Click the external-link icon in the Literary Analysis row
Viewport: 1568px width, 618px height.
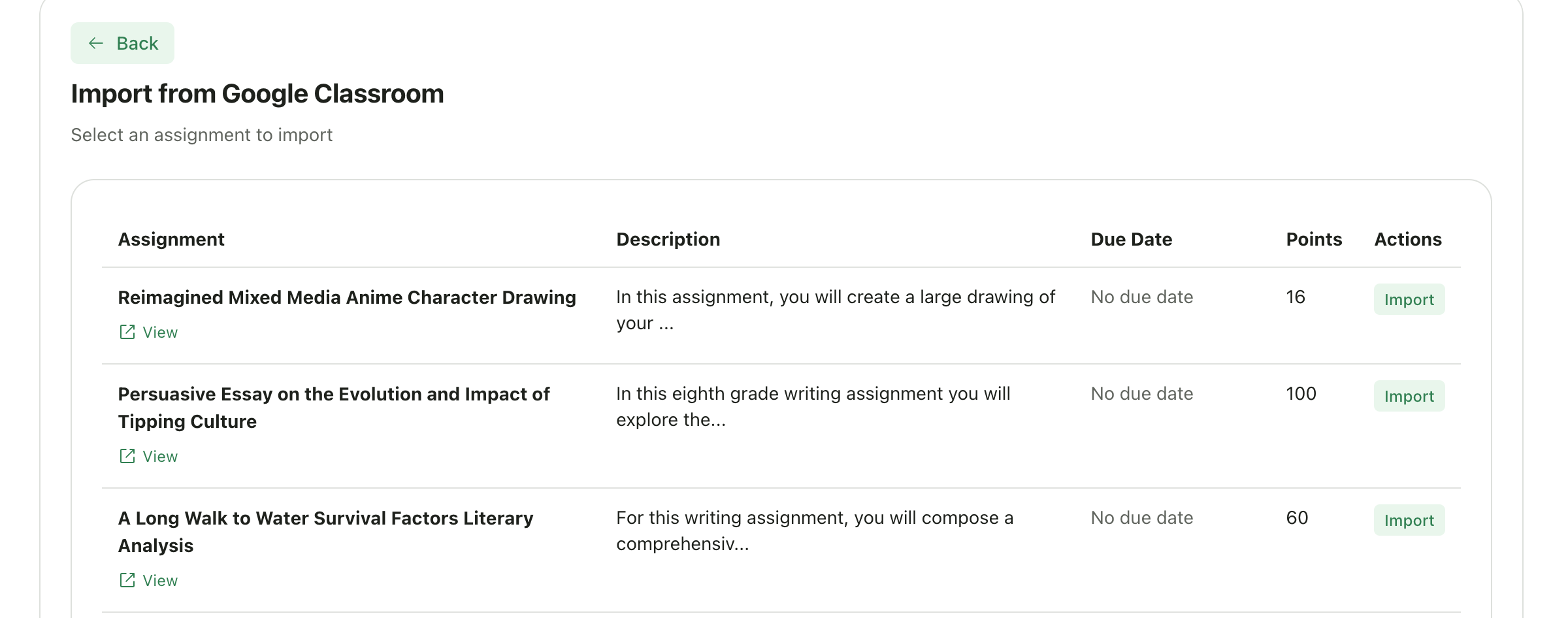pos(127,579)
